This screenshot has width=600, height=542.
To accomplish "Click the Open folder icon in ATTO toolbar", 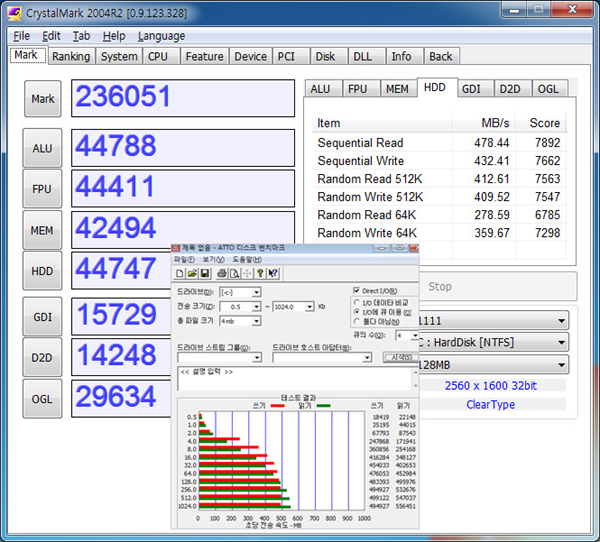I will point(192,273).
